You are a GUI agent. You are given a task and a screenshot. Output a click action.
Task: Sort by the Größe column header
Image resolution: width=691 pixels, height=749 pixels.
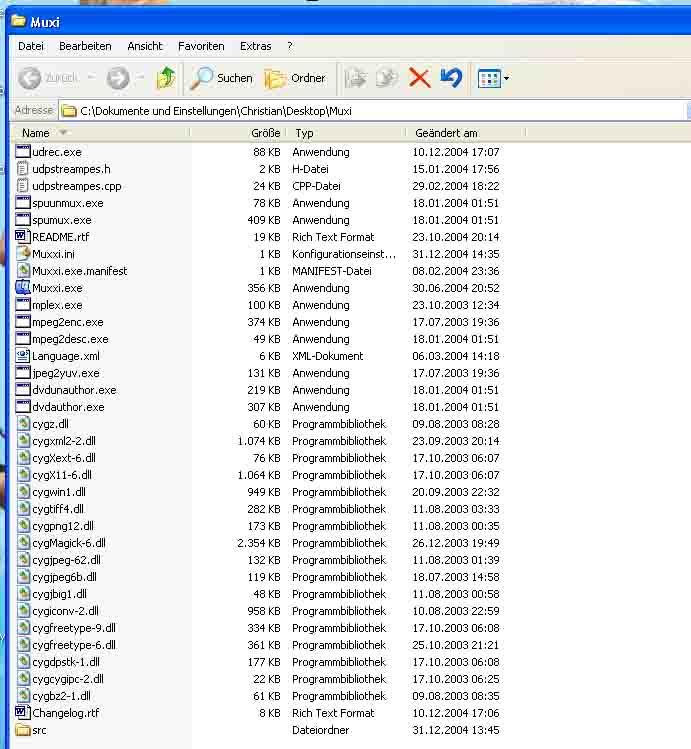(238, 133)
